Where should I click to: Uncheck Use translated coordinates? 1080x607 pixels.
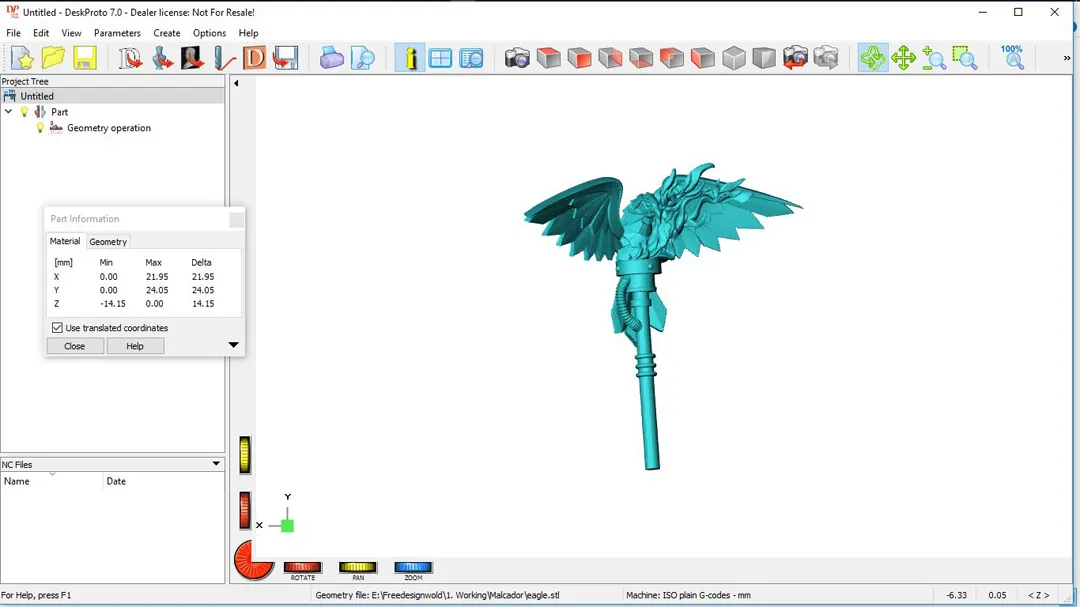57,328
